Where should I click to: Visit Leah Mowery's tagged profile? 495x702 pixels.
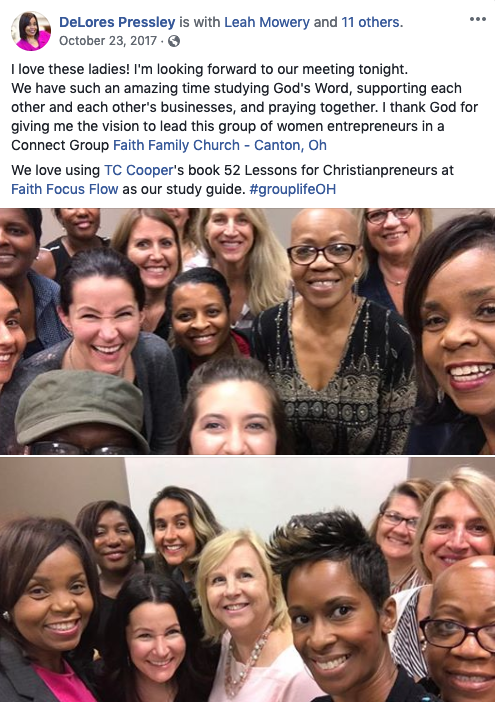267,22
